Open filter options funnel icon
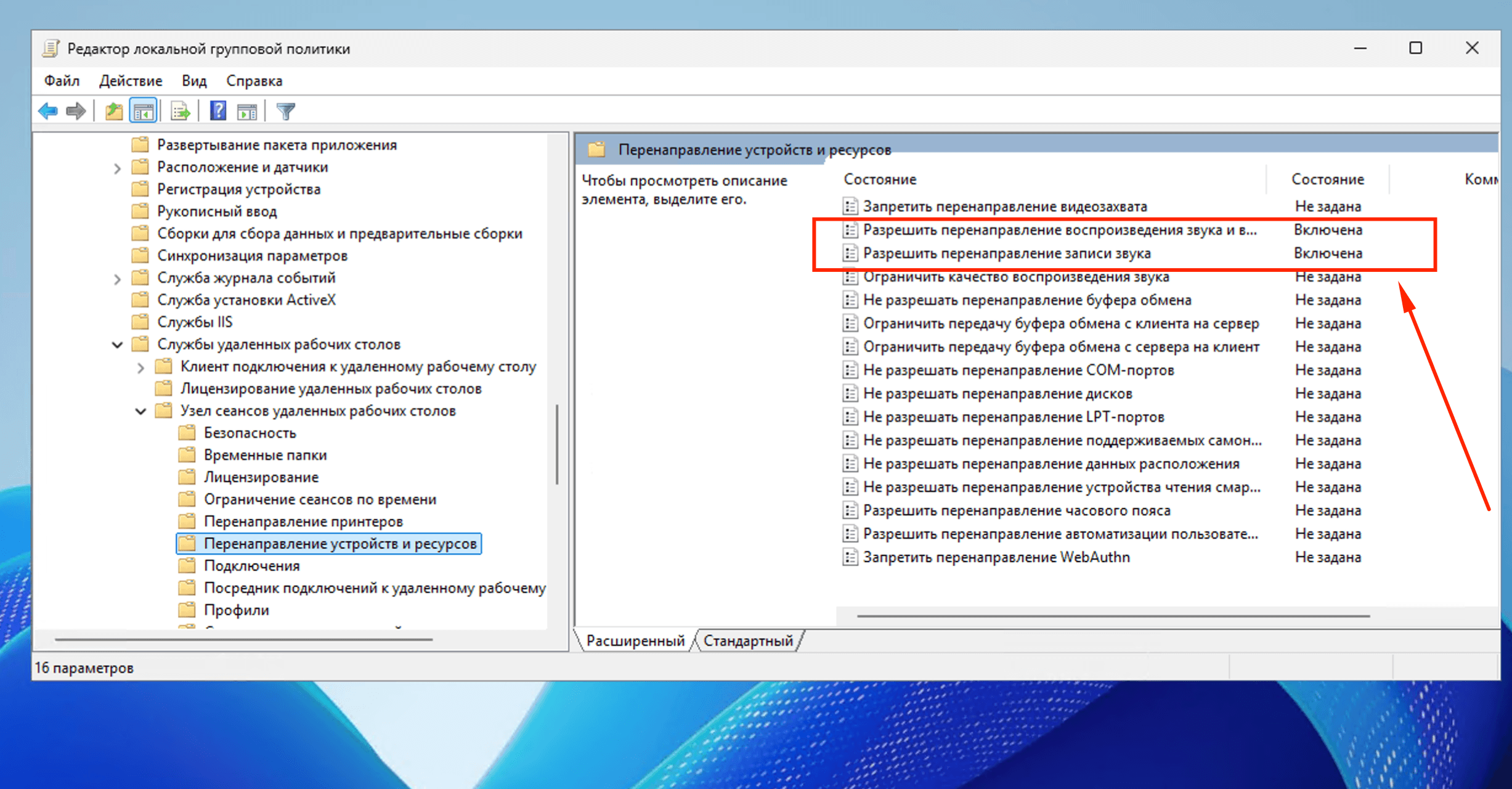1512x789 pixels. [x=286, y=112]
